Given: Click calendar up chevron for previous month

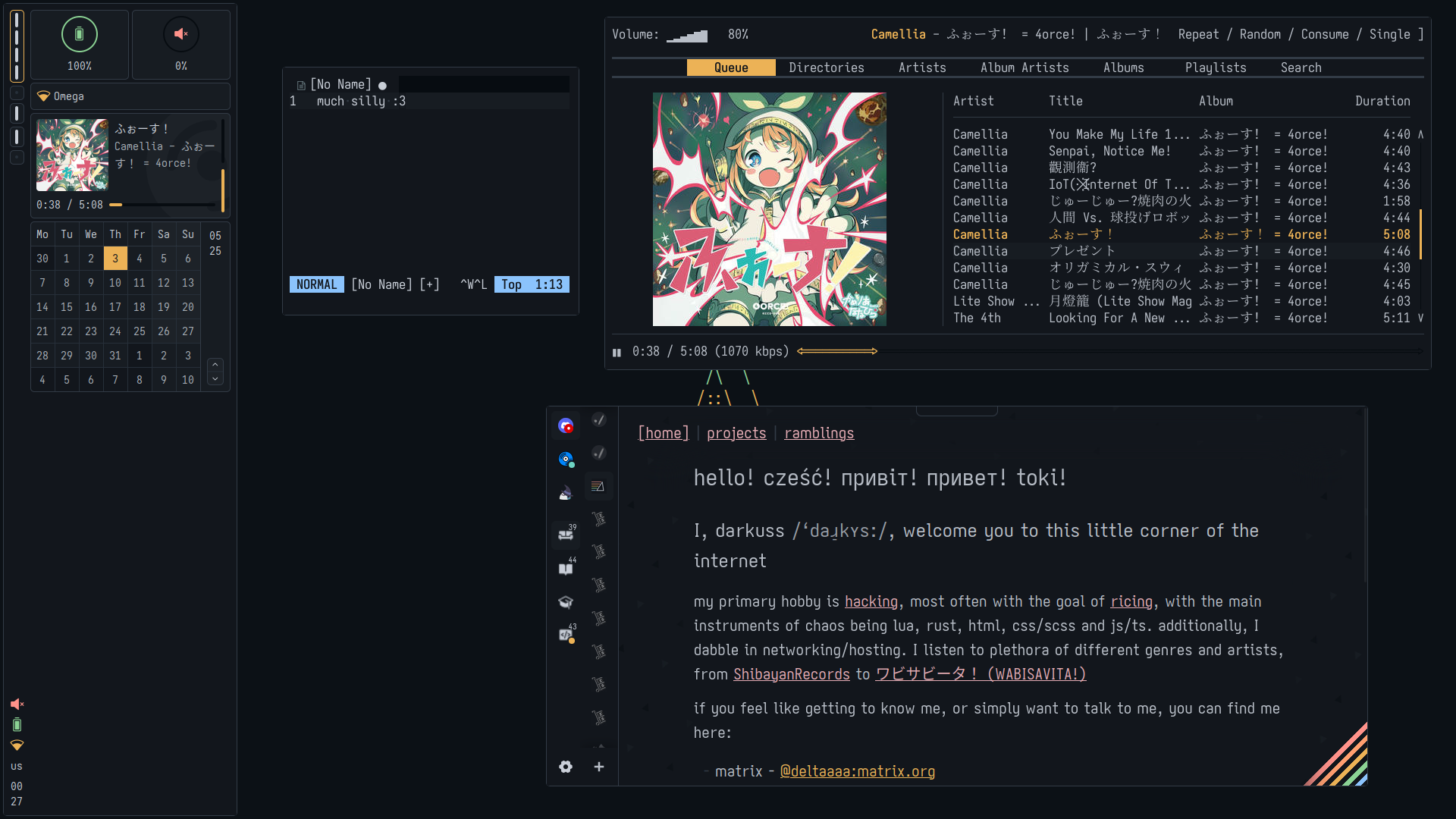Looking at the screenshot, I should click(x=215, y=365).
